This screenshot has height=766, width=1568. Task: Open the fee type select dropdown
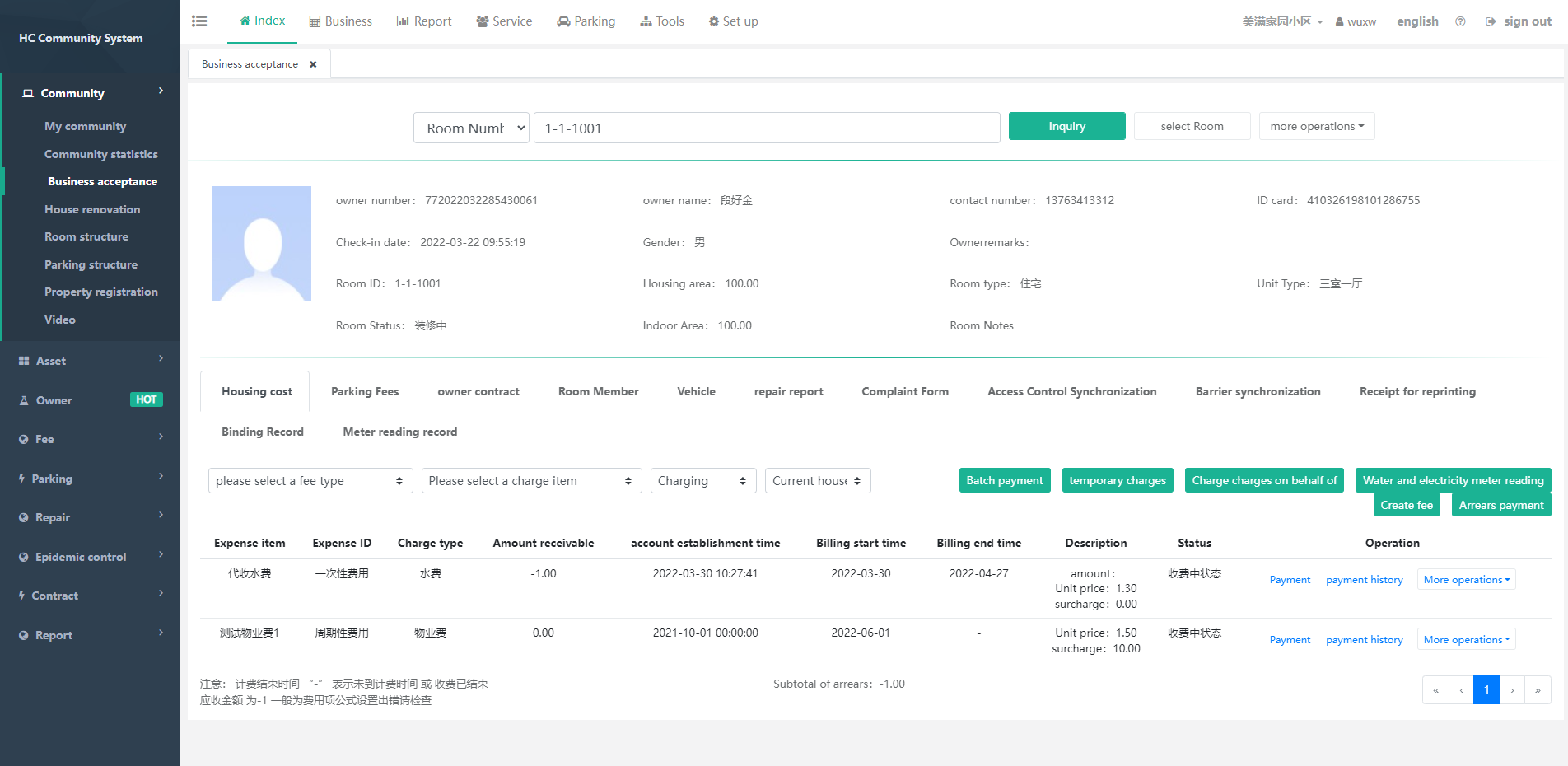(310, 481)
